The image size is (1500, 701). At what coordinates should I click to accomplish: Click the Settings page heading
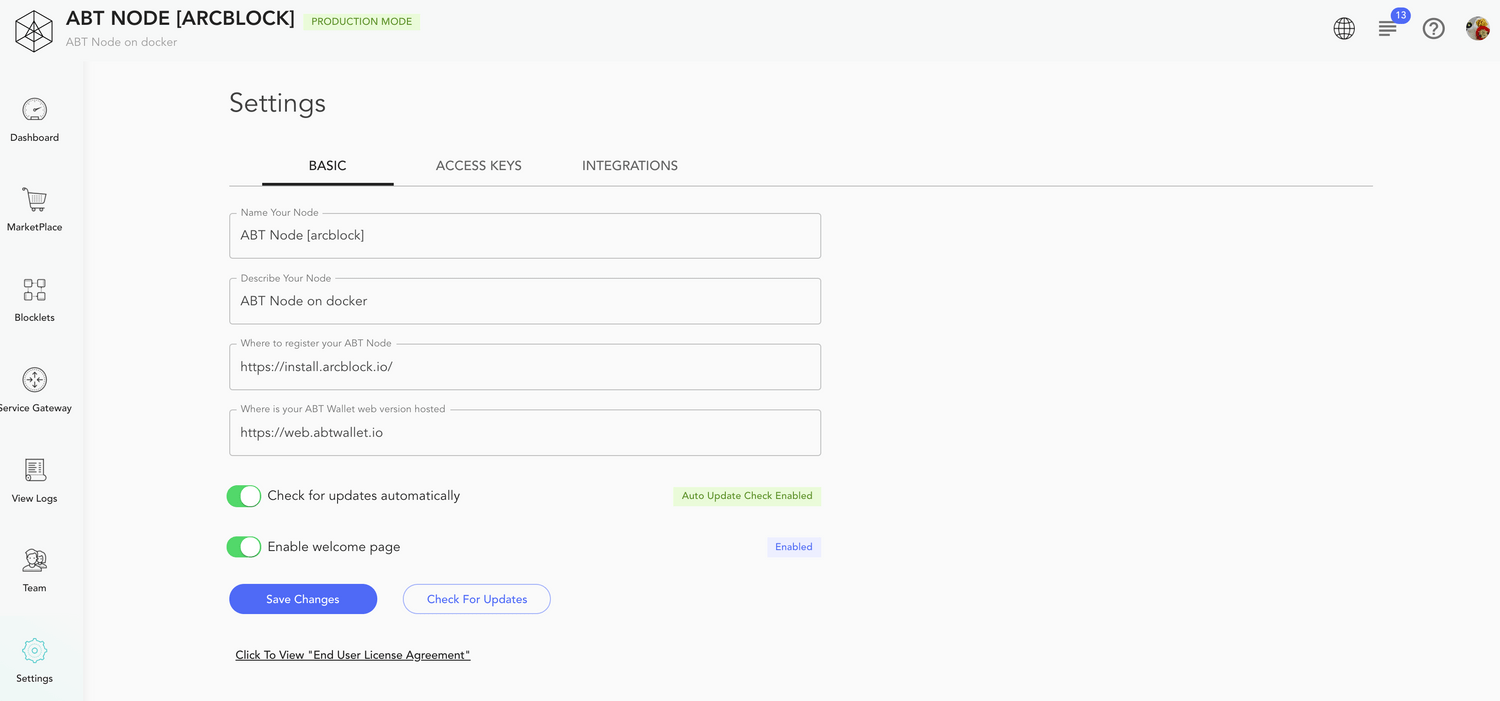[278, 103]
